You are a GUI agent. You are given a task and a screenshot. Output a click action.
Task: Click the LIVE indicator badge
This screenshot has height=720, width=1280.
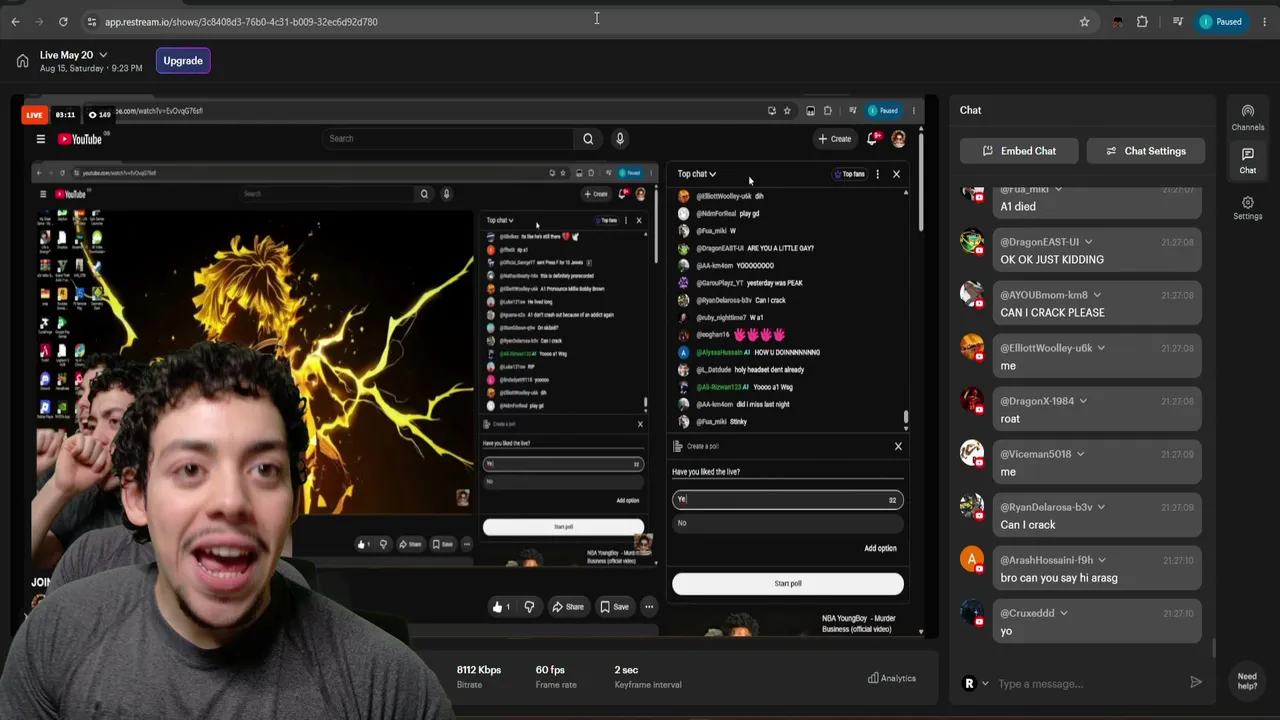click(x=35, y=115)
